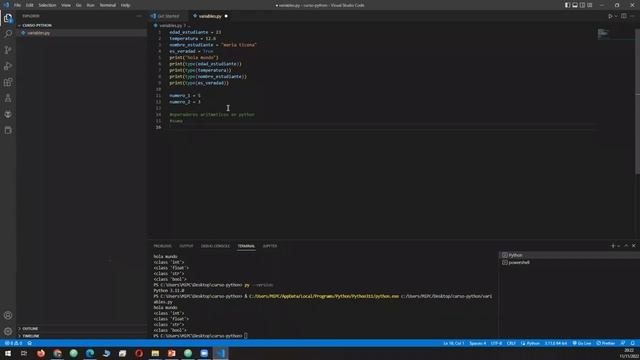This screenshot has width=640, height=360.
Task: Open the Help menu
Action: click(125, 5)
